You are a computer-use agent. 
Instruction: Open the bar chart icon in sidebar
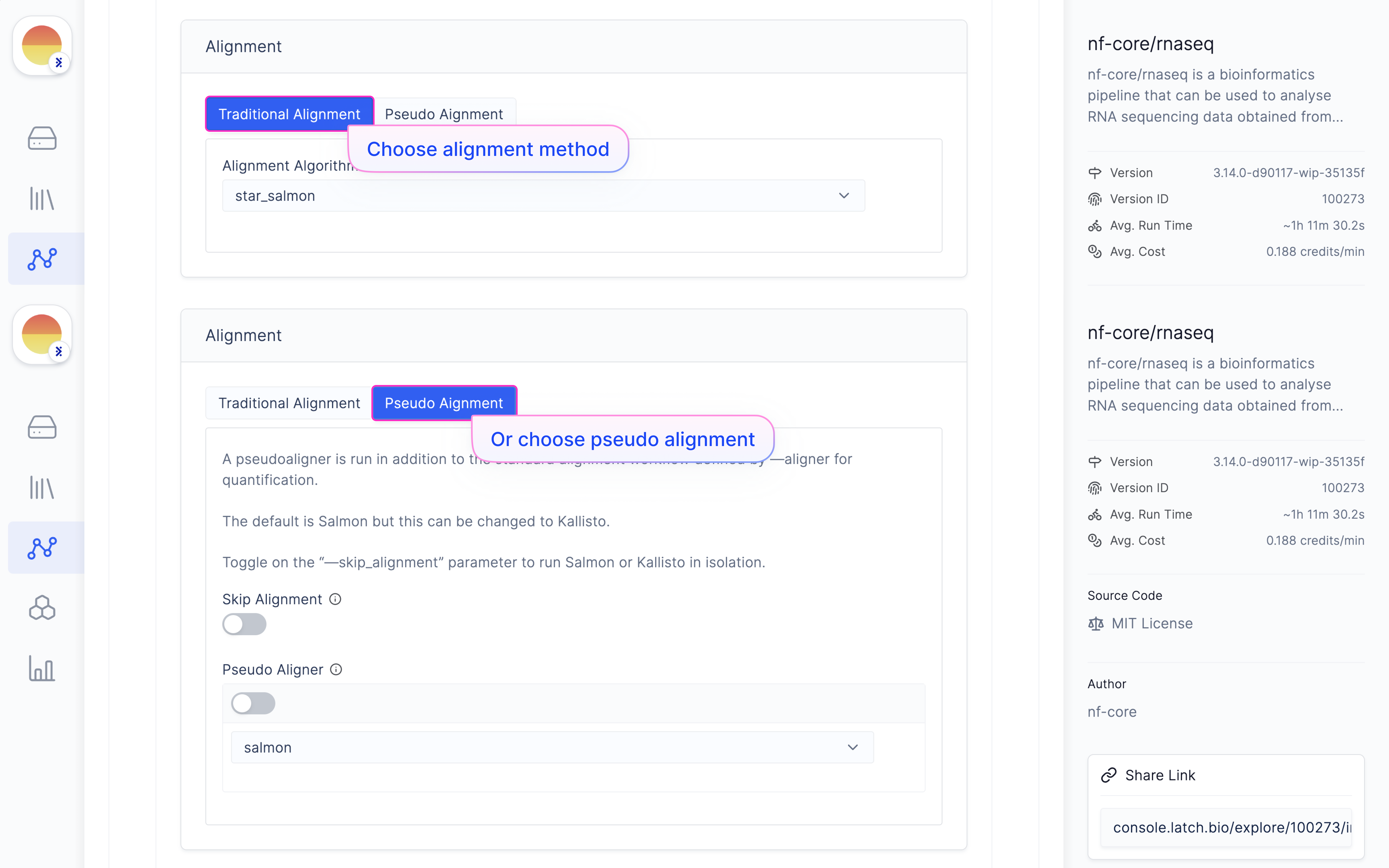pyautogui.click(x=42, y=668)
